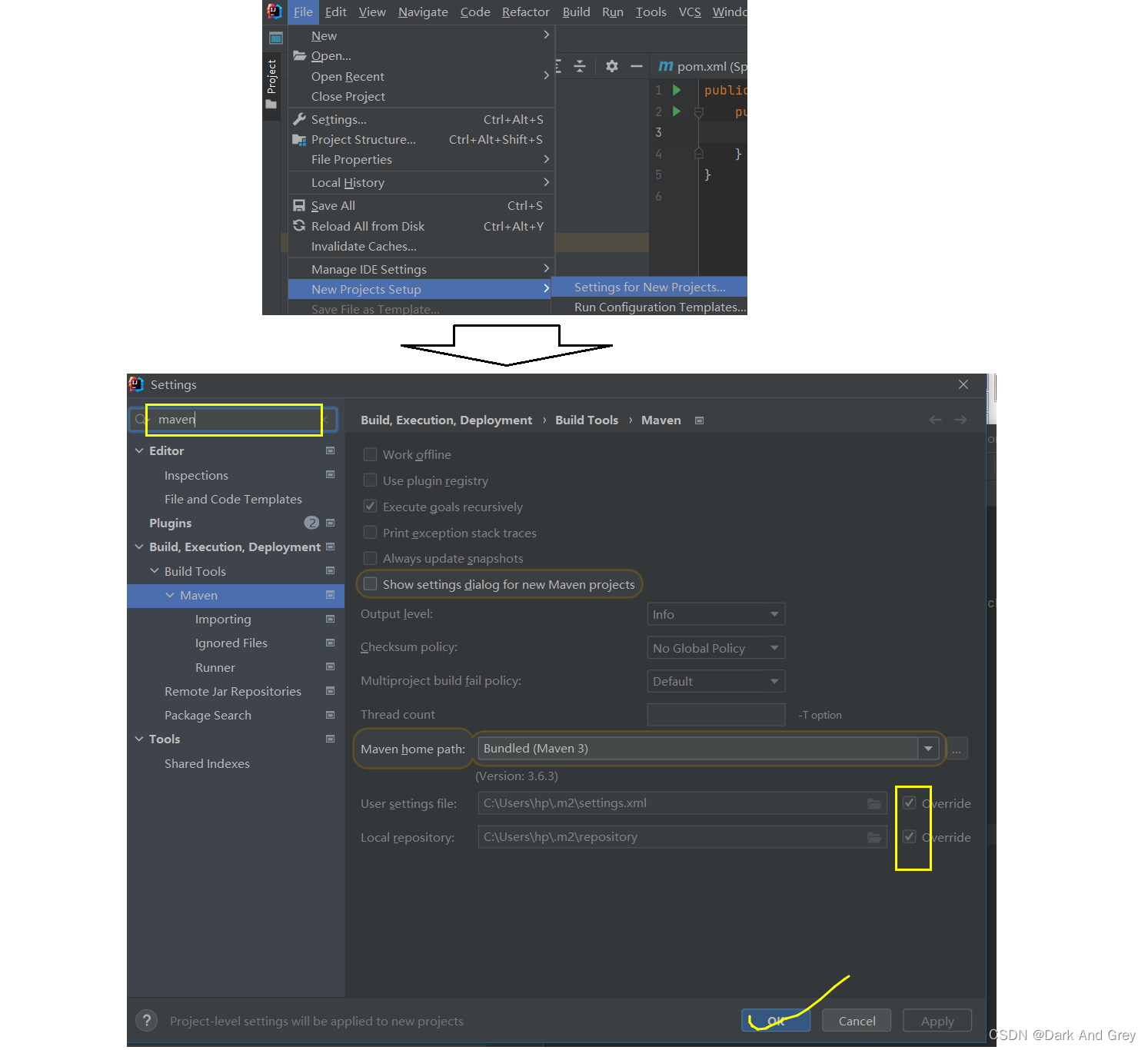Image resolution: width=1148 pixels, height=1050 pixels.
Task: Collapse the Editor tree node
Action: click(139, 450)
